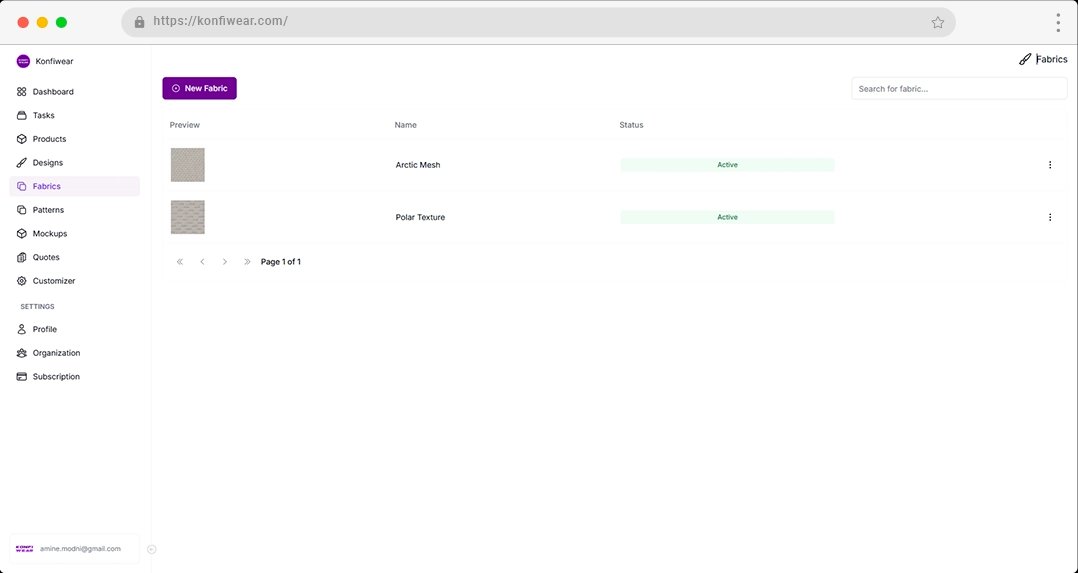
Task: Click the Organization people icon
Action: click(x=22, y=353)
